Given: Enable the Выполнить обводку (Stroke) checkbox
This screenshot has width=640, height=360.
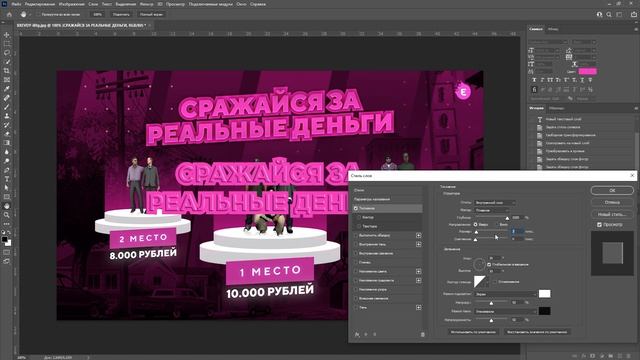Looking at the screenshot, I should [356, 236].
